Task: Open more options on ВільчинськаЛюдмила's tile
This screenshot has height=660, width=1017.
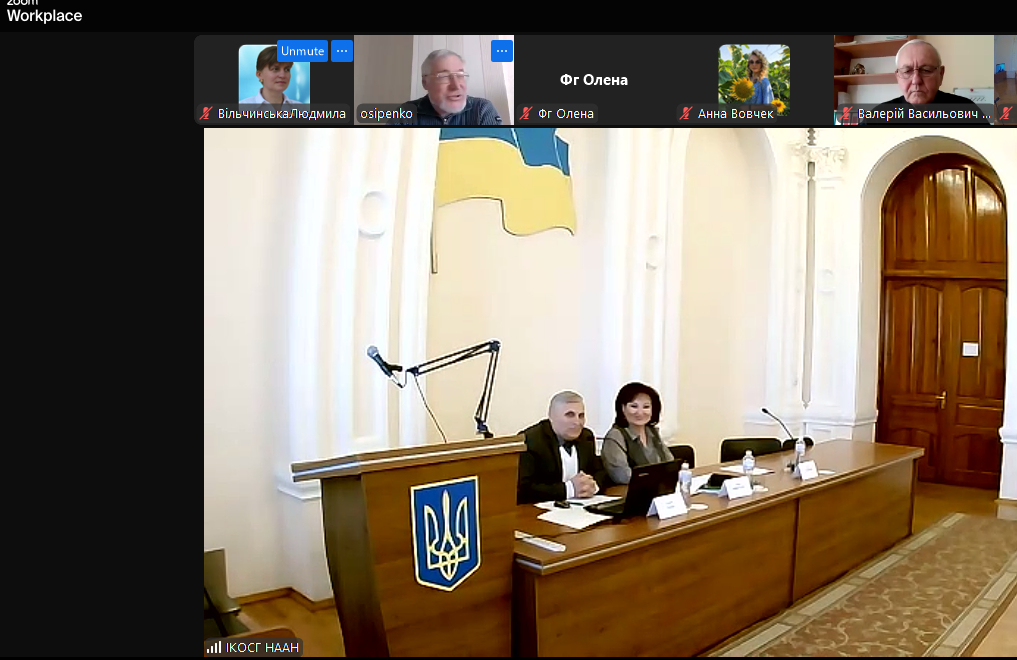Action: [x=342, y=51]
